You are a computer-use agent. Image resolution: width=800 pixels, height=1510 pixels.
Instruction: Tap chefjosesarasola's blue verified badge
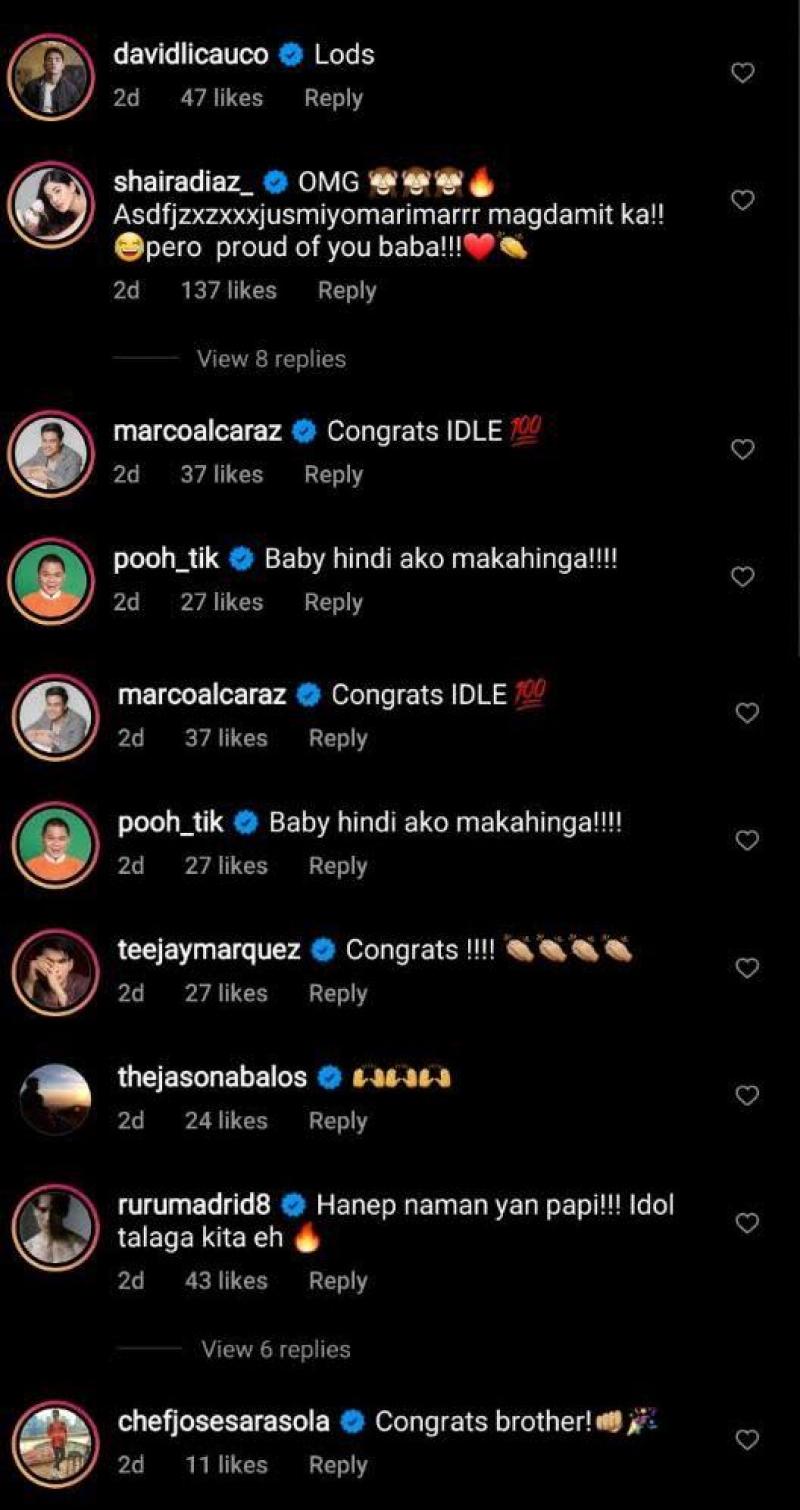pyautogui.click(x=352, y=1422)
